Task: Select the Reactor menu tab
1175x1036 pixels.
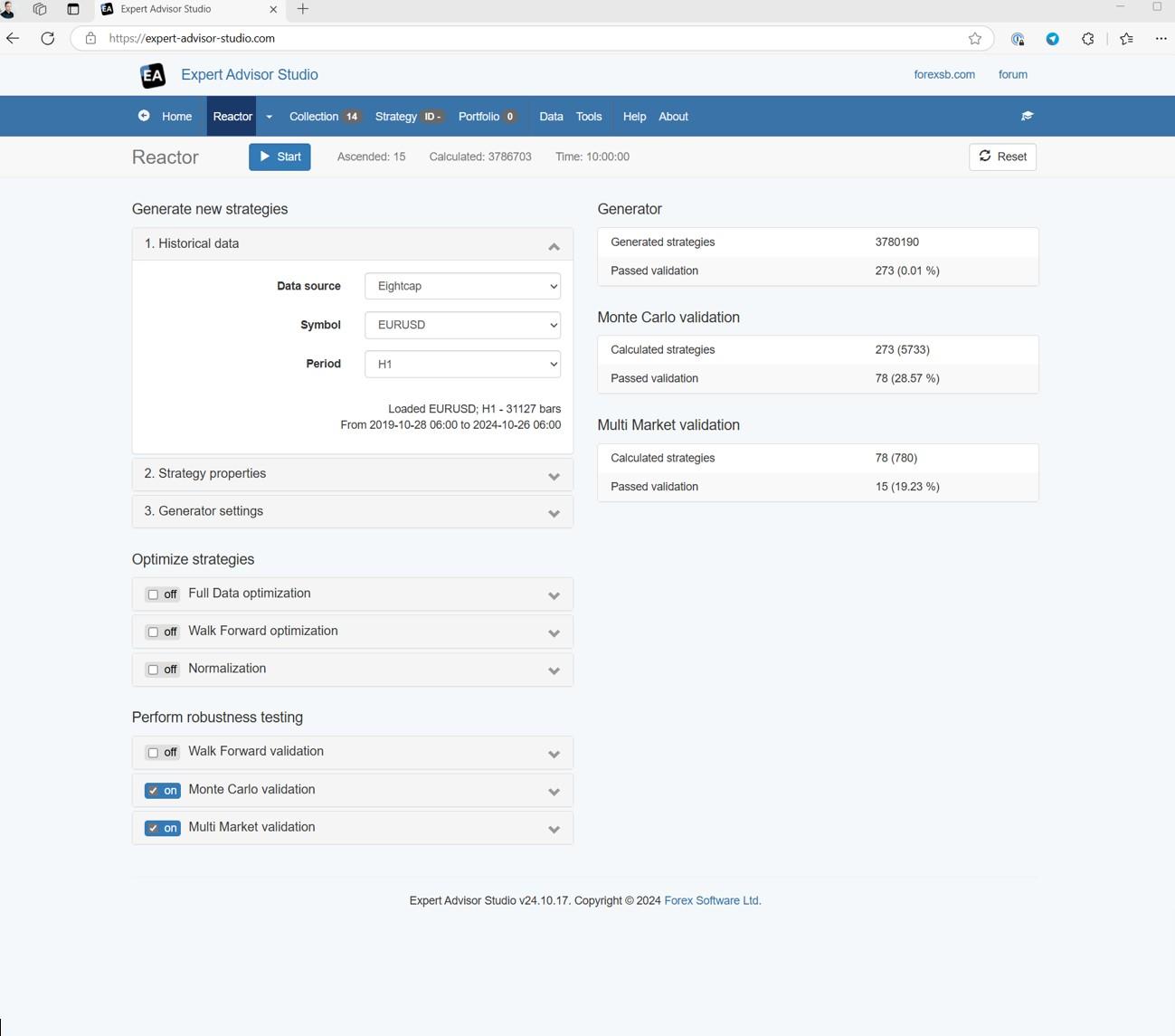Action: pyautogui.click(x=232, y=117)
